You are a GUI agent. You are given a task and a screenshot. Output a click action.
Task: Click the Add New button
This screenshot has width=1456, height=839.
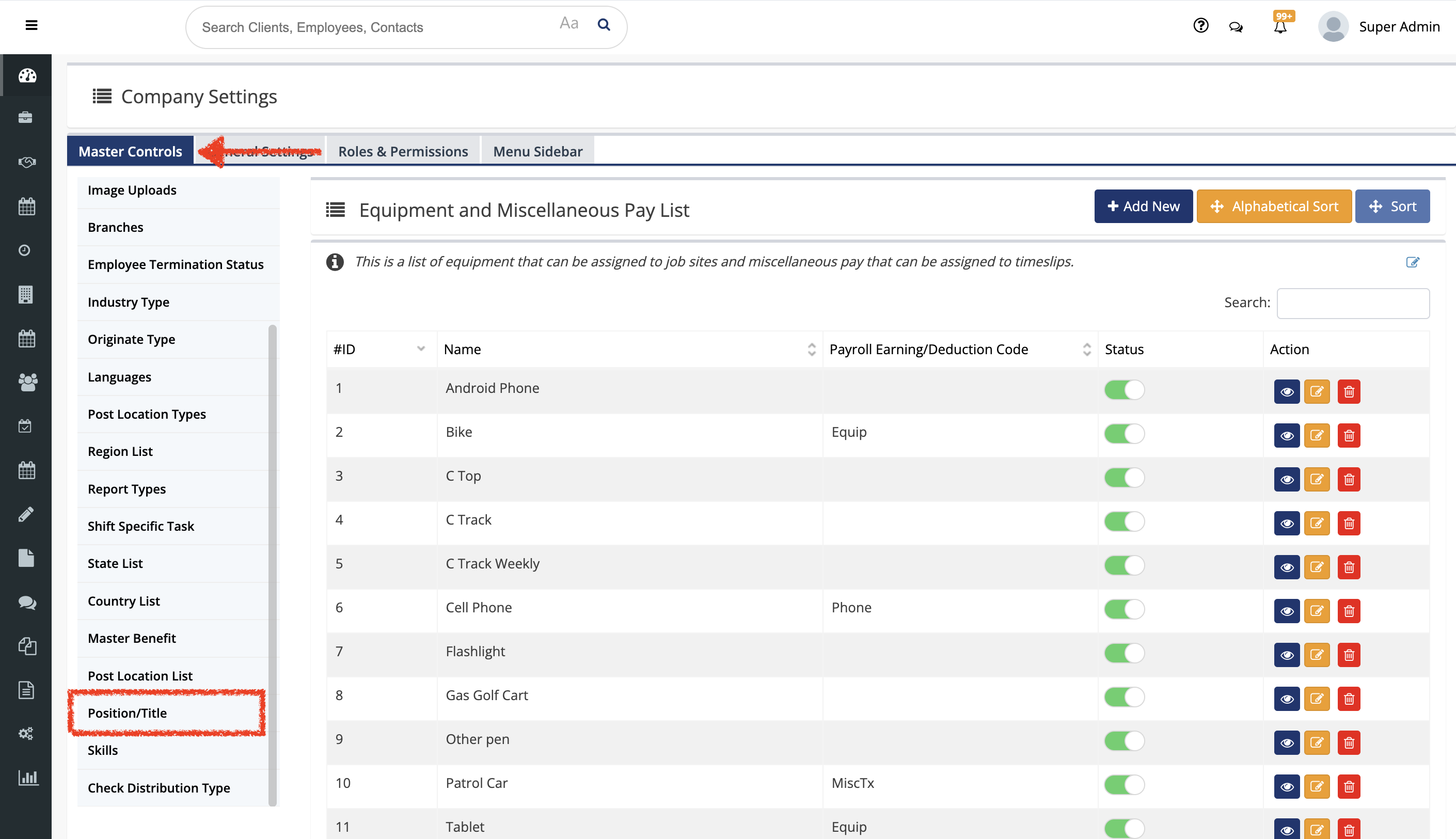(1143, 207)
